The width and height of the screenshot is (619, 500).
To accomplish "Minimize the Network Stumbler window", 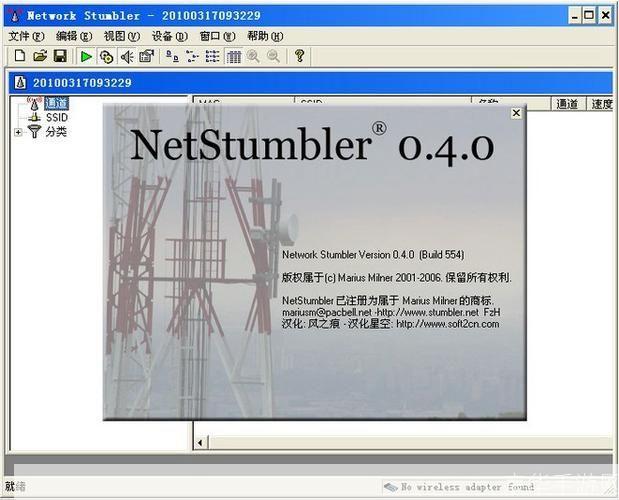I will point(574,16).
